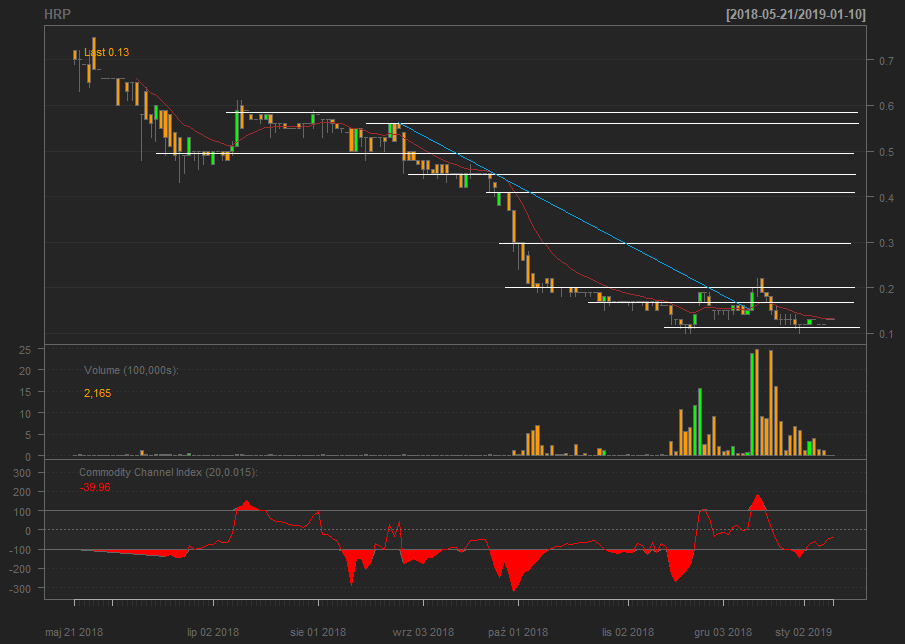Click the 0.3 price axis label
Viewport: 905px width, 644px height.
[887, 243]
